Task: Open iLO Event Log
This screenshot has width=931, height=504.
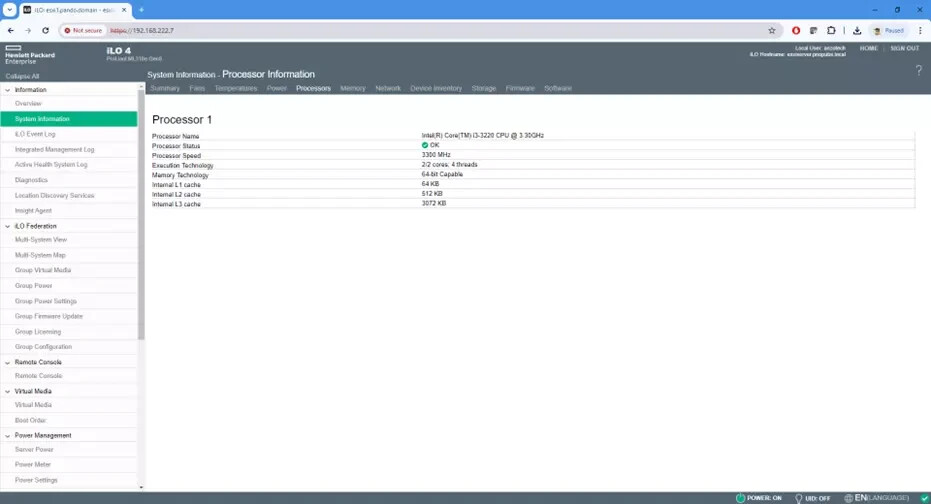Action: [x=69, y=134]
